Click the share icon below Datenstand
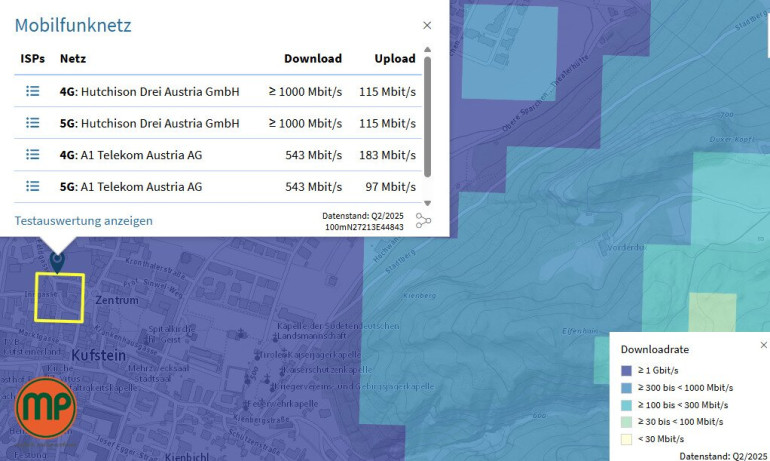The height and width of the screenshot is (461, 770). tap(424, 221)
